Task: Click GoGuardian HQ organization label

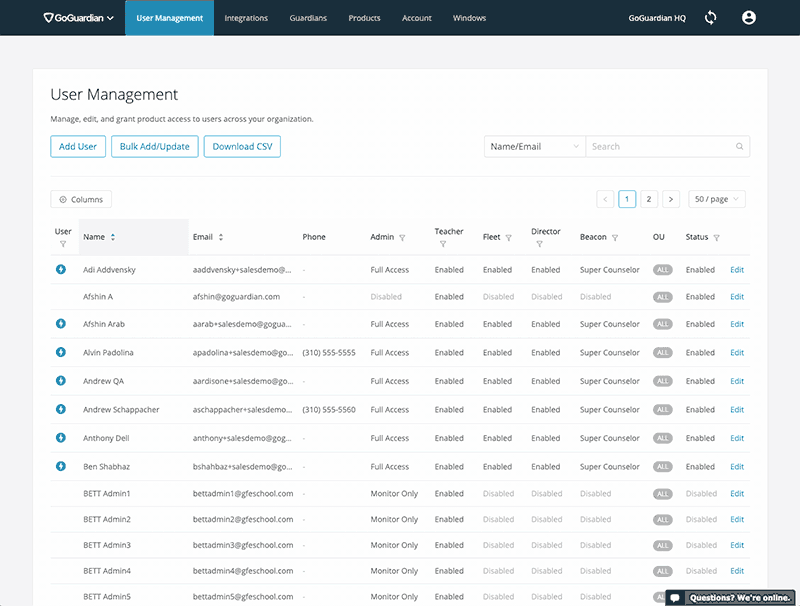Action: [657, 18]
